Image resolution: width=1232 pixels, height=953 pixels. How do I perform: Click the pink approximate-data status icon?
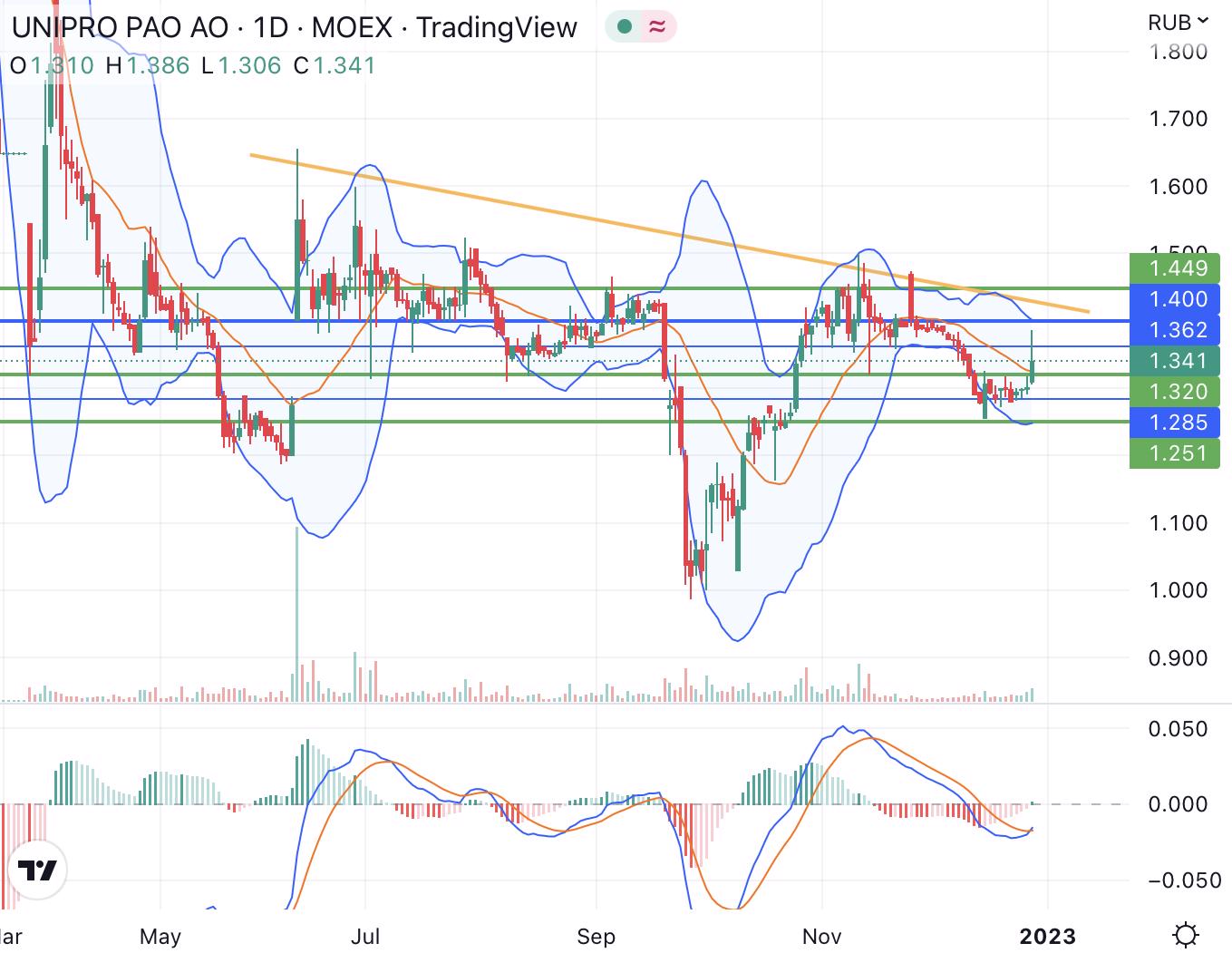click(x=658, y=26)
